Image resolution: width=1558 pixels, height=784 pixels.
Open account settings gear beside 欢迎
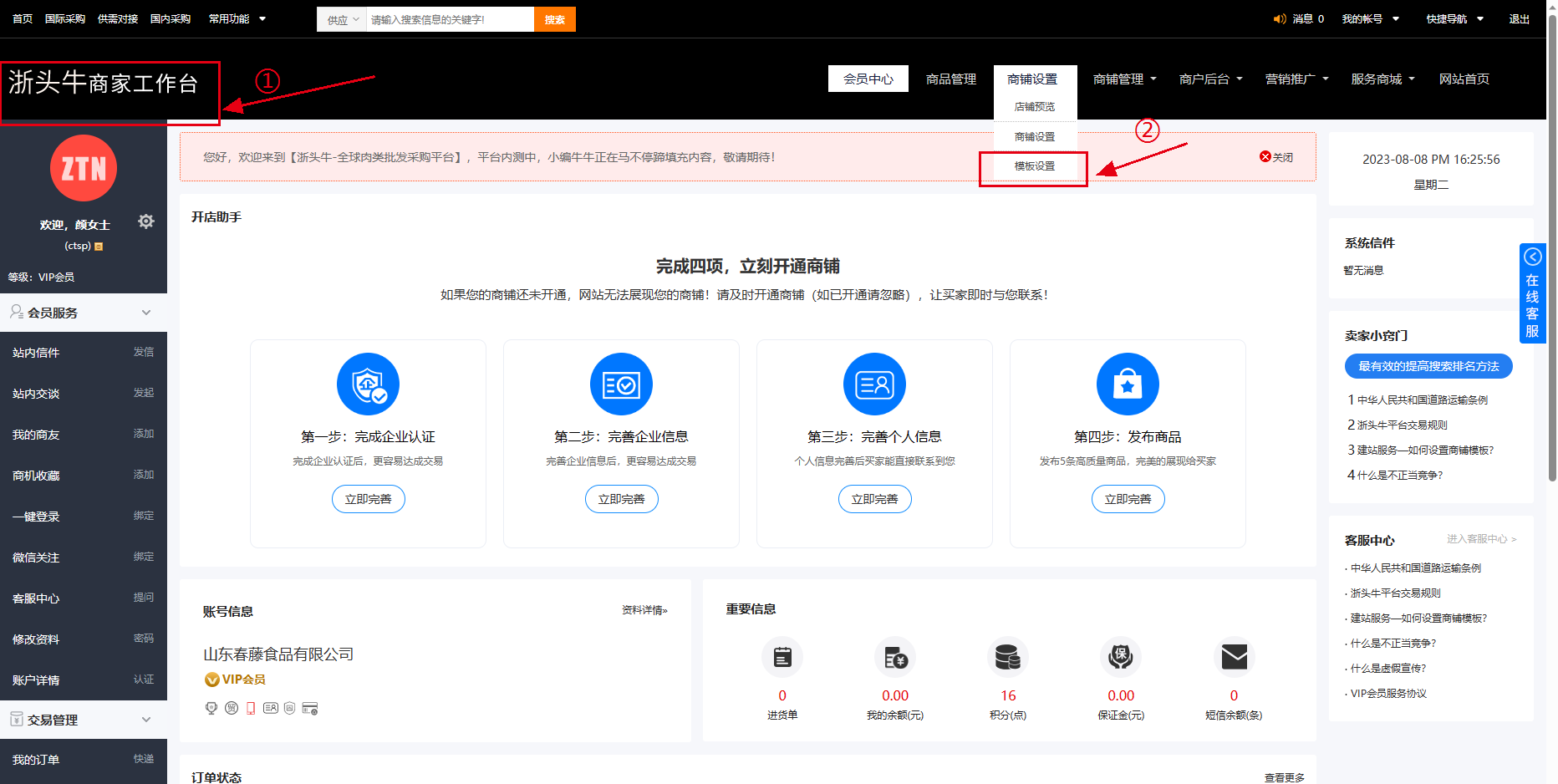coord(146,221)
